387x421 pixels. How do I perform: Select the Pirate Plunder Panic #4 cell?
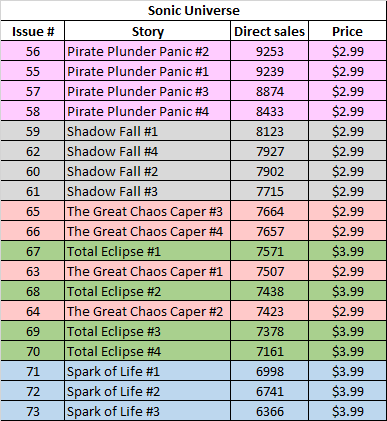pos(147,111)
